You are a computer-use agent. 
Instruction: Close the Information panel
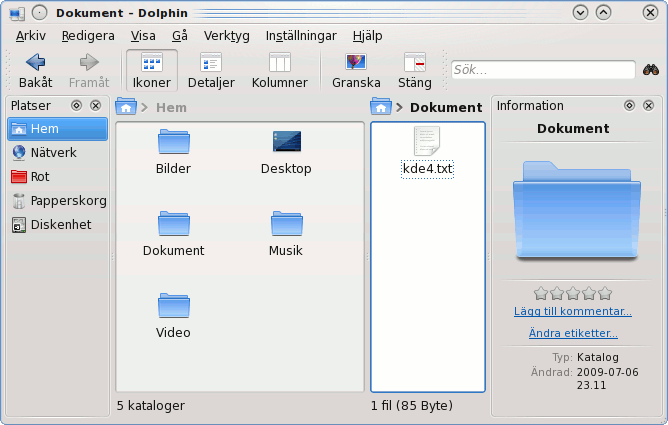pos(648,105)
